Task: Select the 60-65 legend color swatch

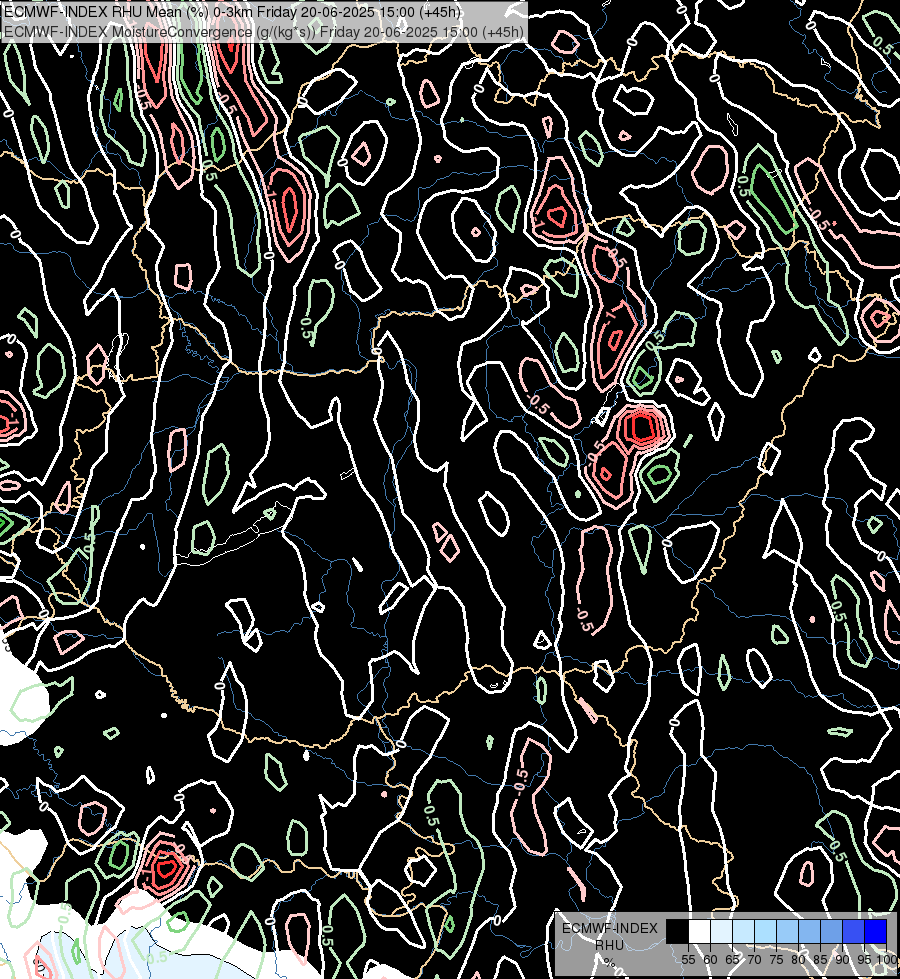Action: pyautogui.click(x=721, y=932)
